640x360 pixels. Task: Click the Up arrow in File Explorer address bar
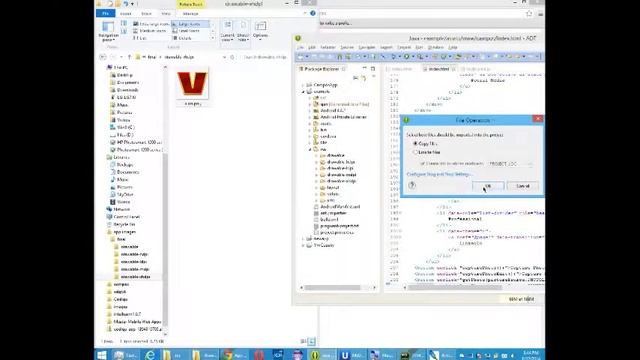click(x=129, y=57)
